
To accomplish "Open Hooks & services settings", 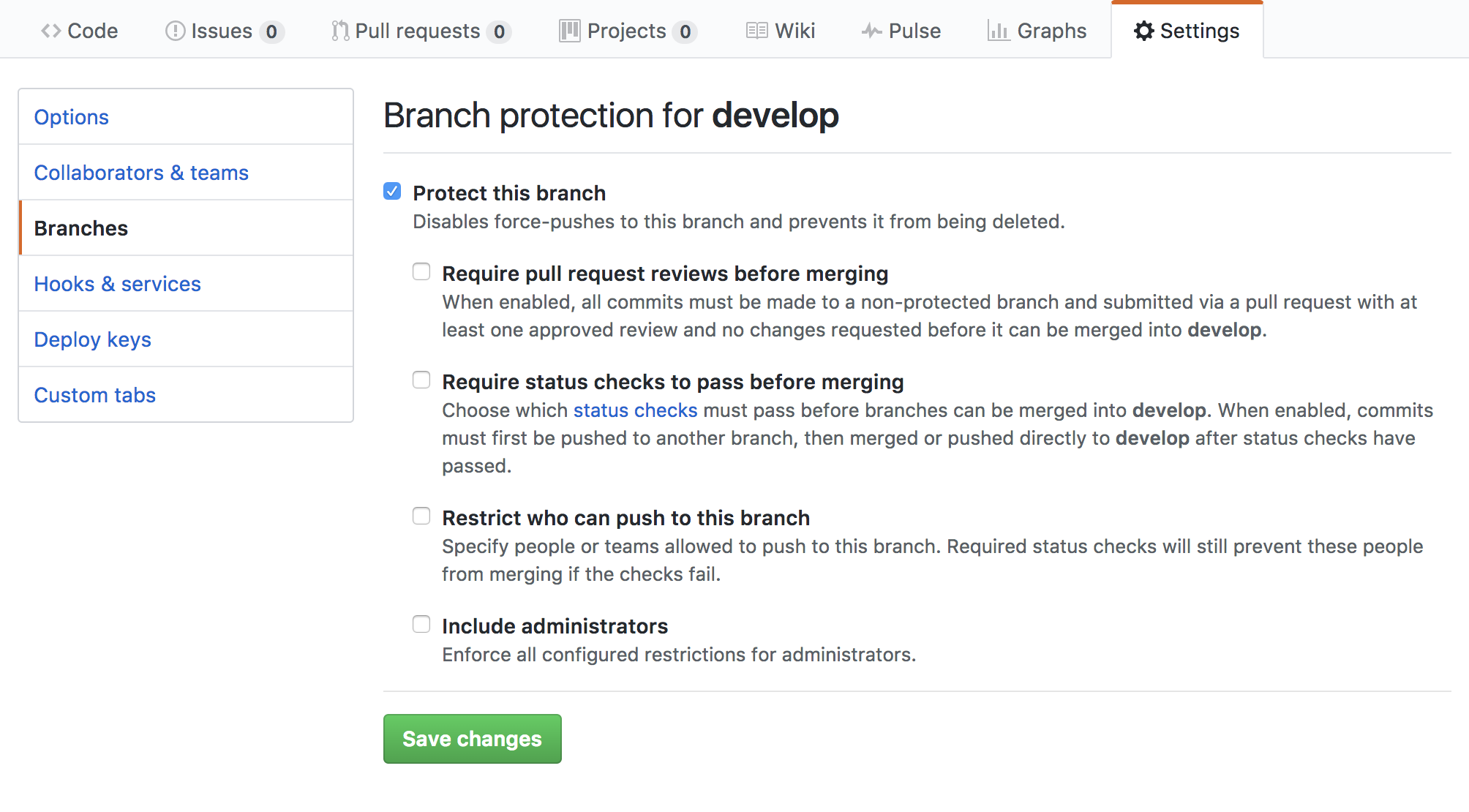I will (x=117, y=284).
